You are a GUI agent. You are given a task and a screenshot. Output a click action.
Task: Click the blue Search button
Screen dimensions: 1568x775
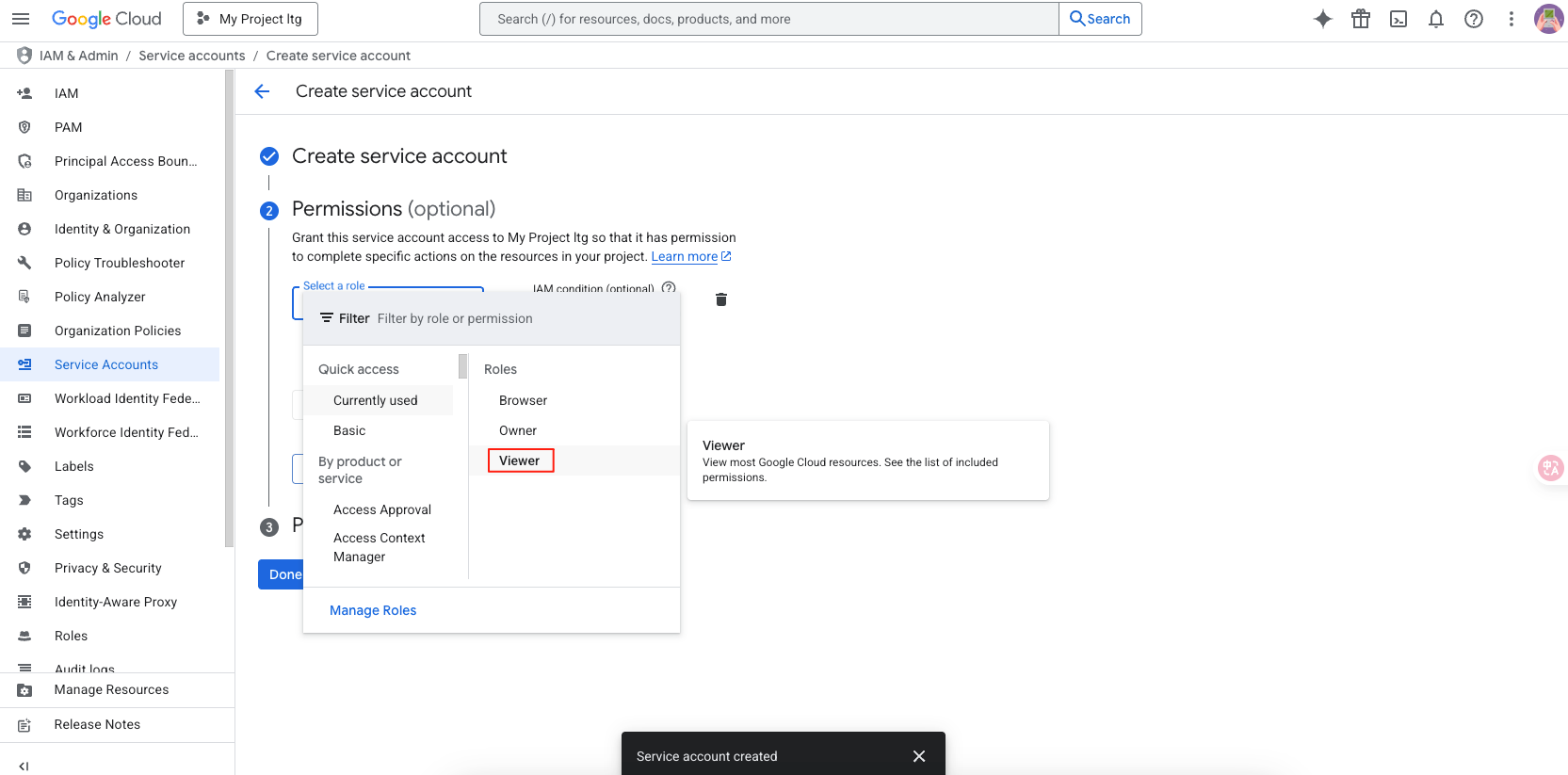point(1100,19)
